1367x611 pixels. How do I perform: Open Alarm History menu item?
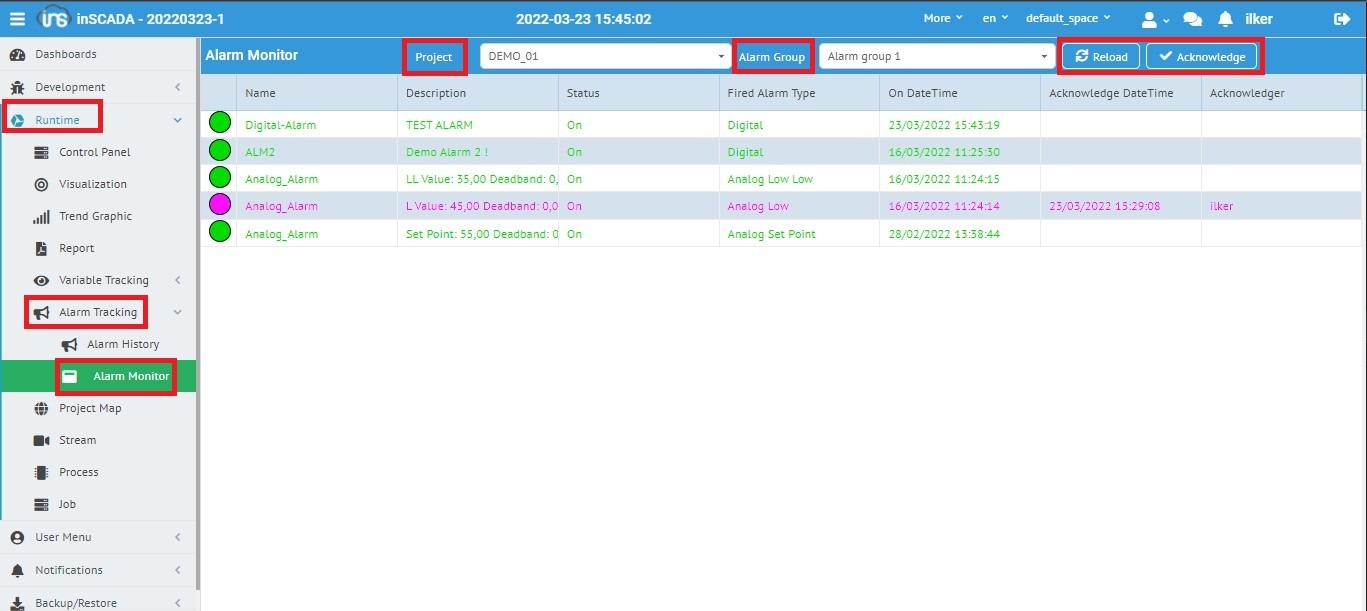pyautogui.click(x=122, y=344)
